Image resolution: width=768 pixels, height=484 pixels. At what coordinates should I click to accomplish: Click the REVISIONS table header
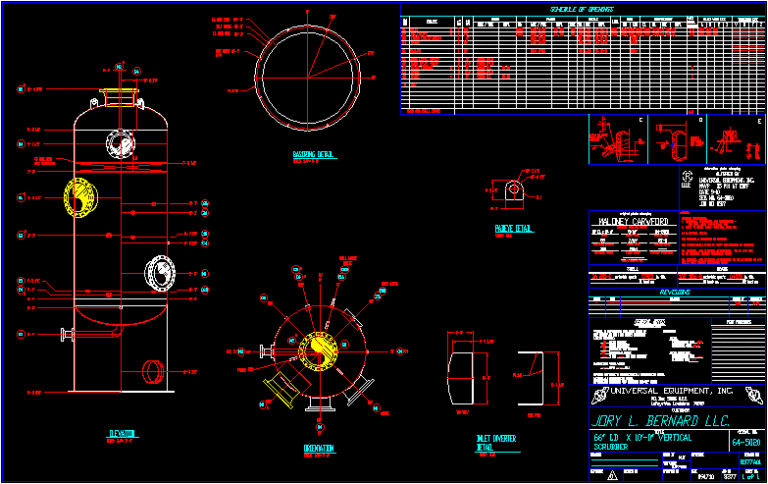(x=674, y=292)
